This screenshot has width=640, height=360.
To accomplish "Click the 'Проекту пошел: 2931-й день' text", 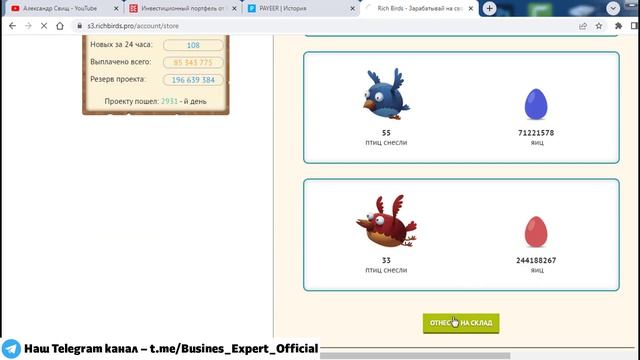I will pos(156,101).
